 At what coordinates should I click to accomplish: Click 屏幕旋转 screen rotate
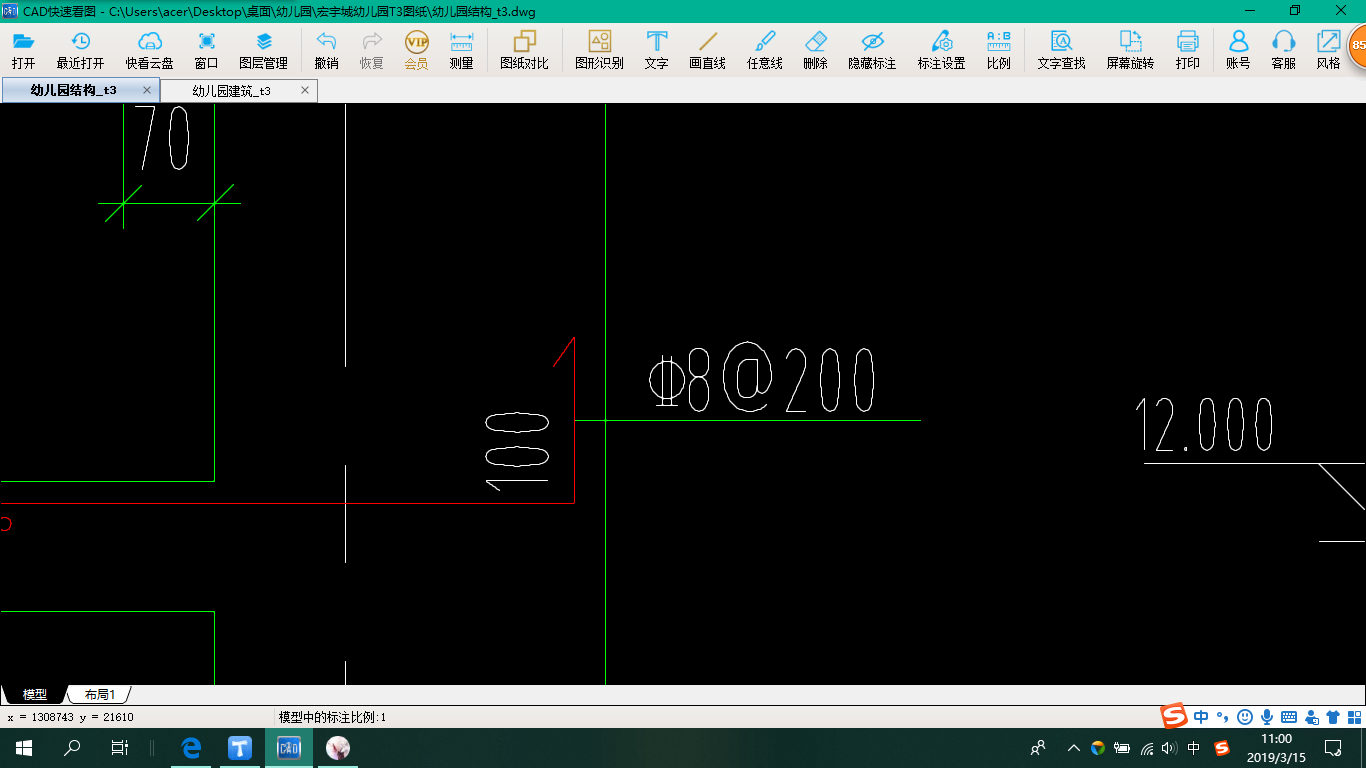pos(1131,50)
